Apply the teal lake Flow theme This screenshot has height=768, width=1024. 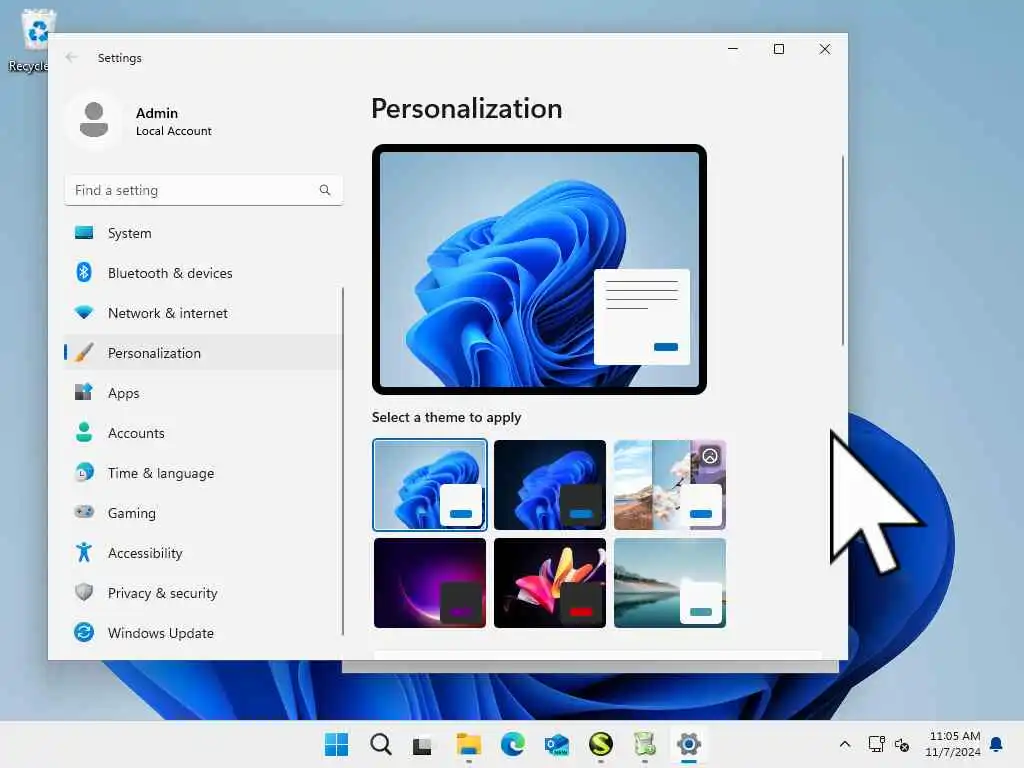670,583
